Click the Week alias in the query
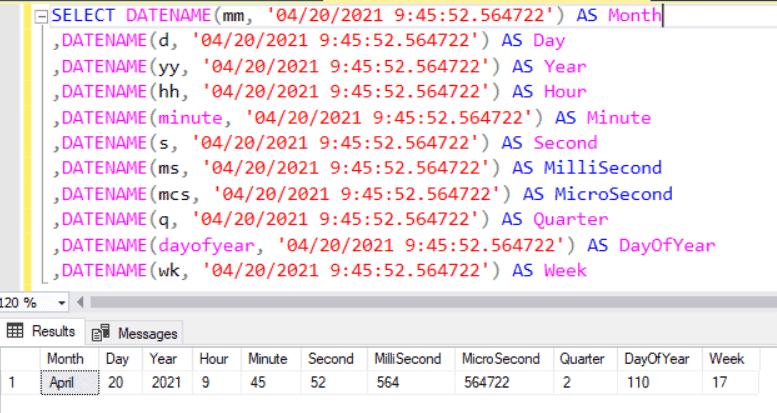Viewport: 777px width, 413px height. [564, 270]
